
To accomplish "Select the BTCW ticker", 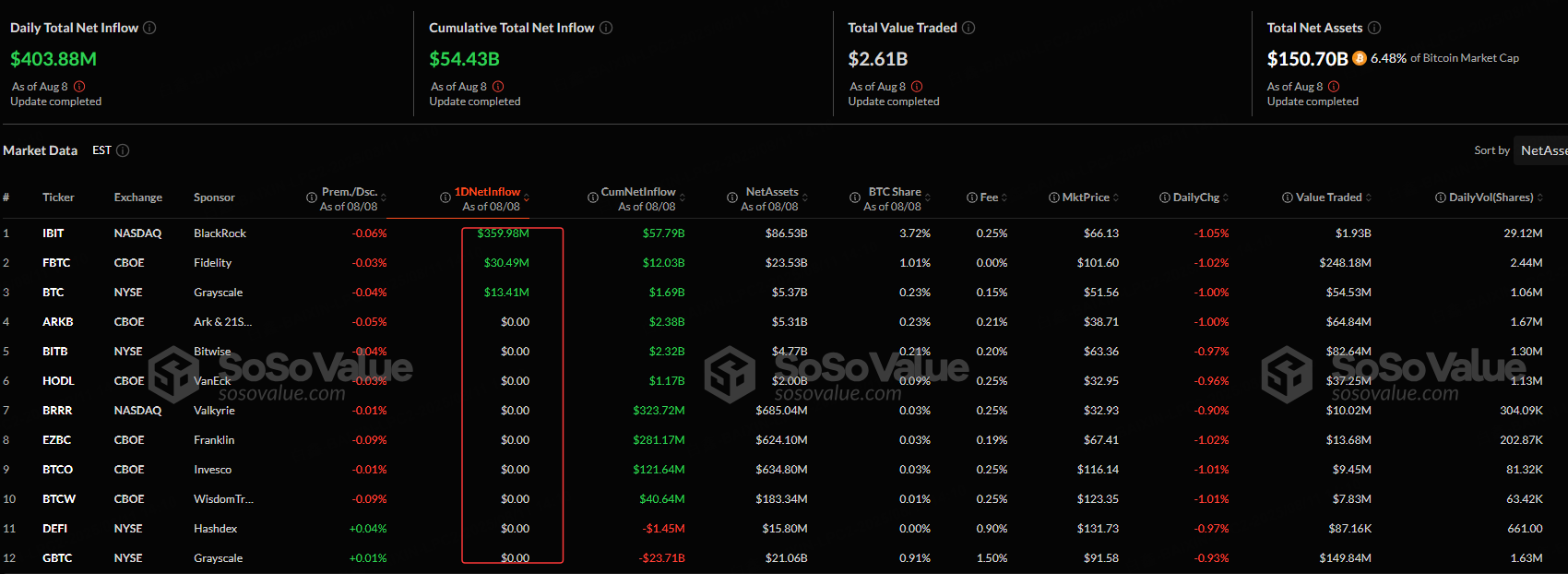I will coord(59,499).
